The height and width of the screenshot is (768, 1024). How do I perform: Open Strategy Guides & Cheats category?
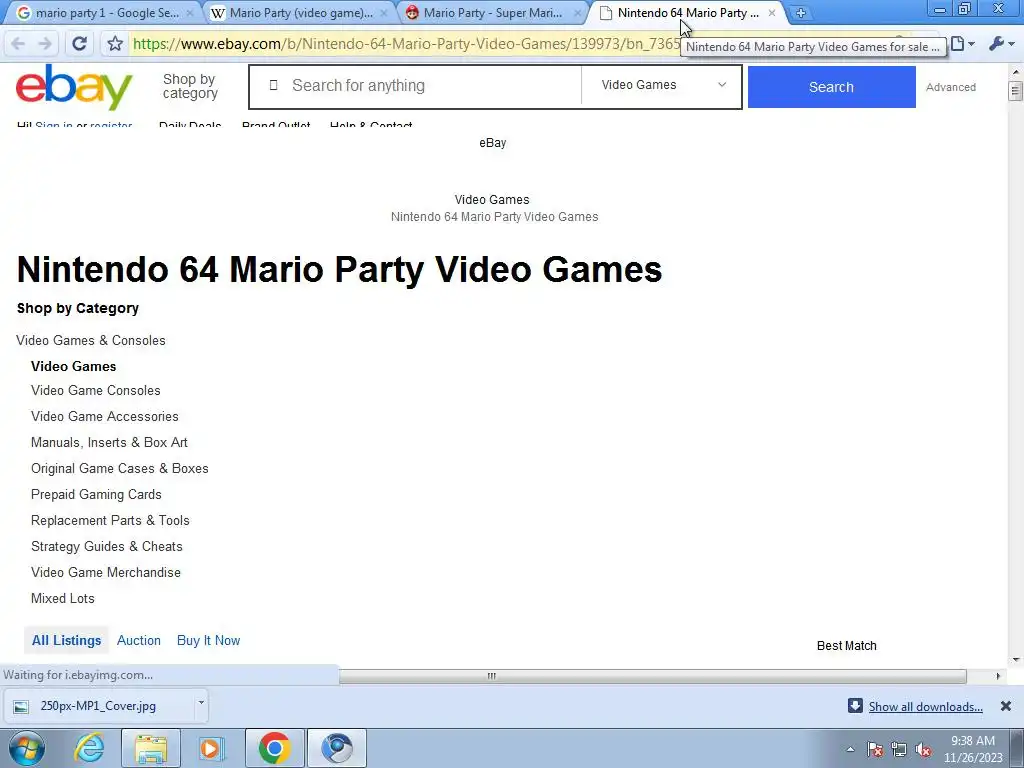pyautogui.click(x=106, y=546)
